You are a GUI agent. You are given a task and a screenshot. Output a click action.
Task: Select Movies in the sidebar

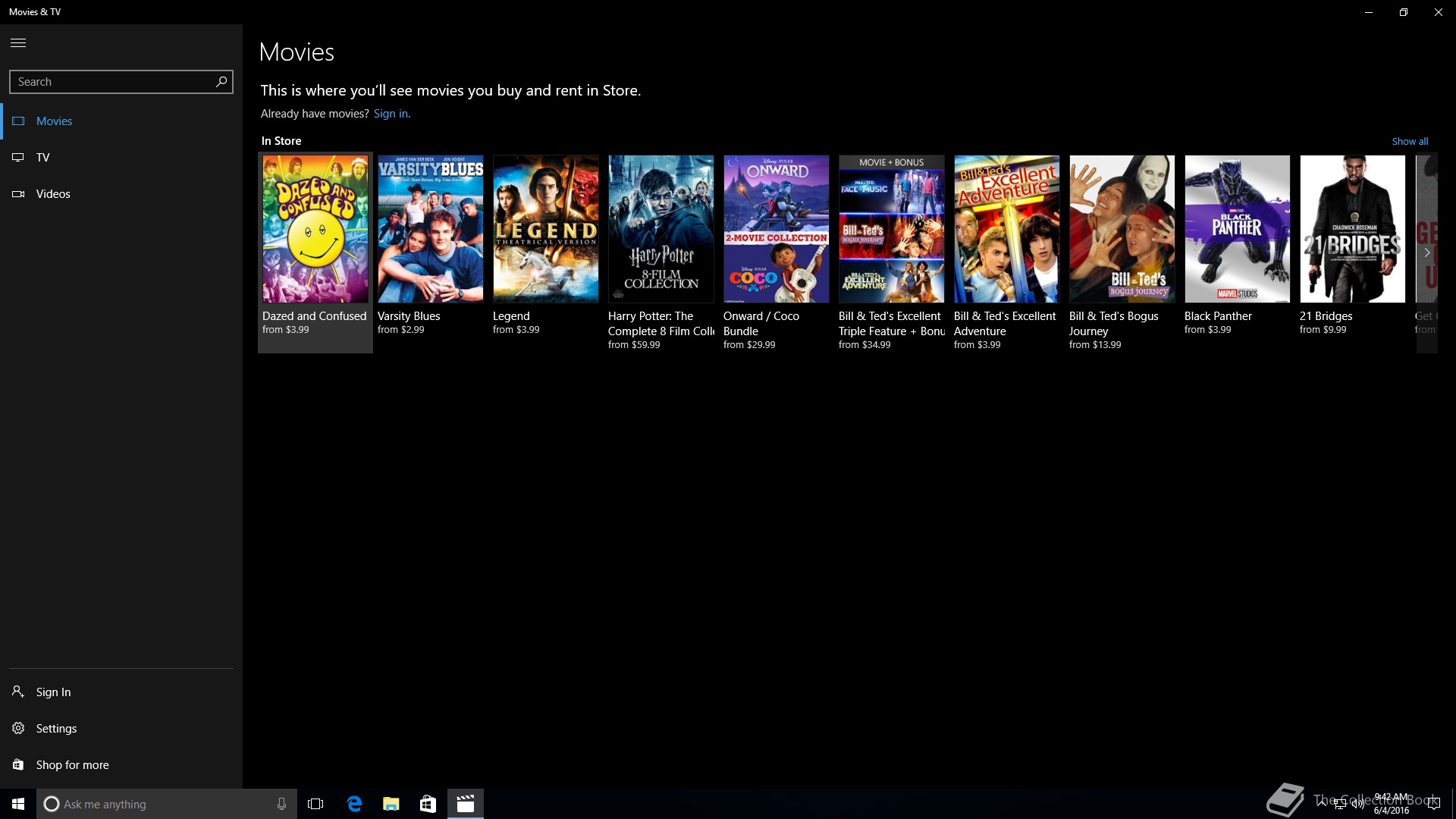coord(121,121)
